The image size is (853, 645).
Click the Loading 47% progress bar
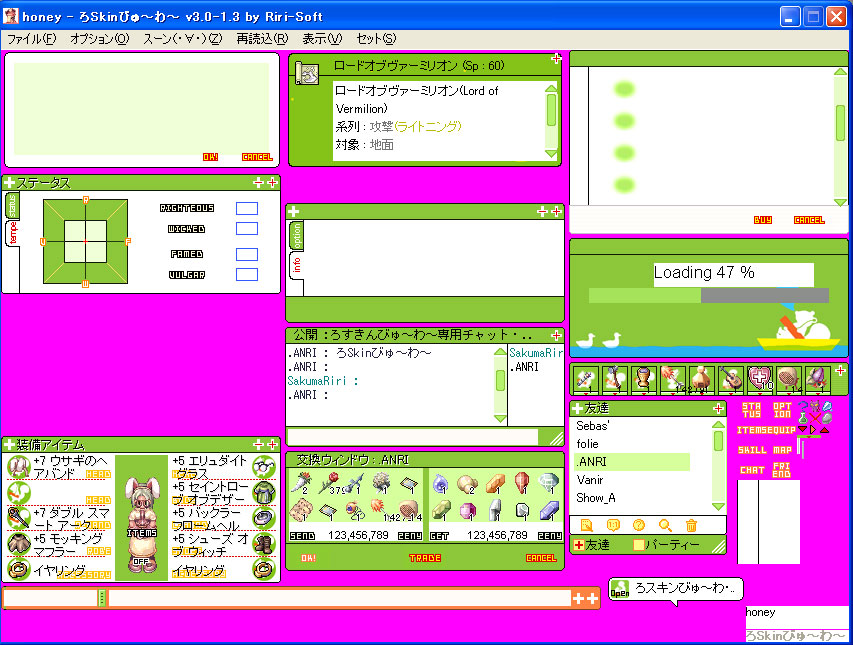(x=709, y=295)
